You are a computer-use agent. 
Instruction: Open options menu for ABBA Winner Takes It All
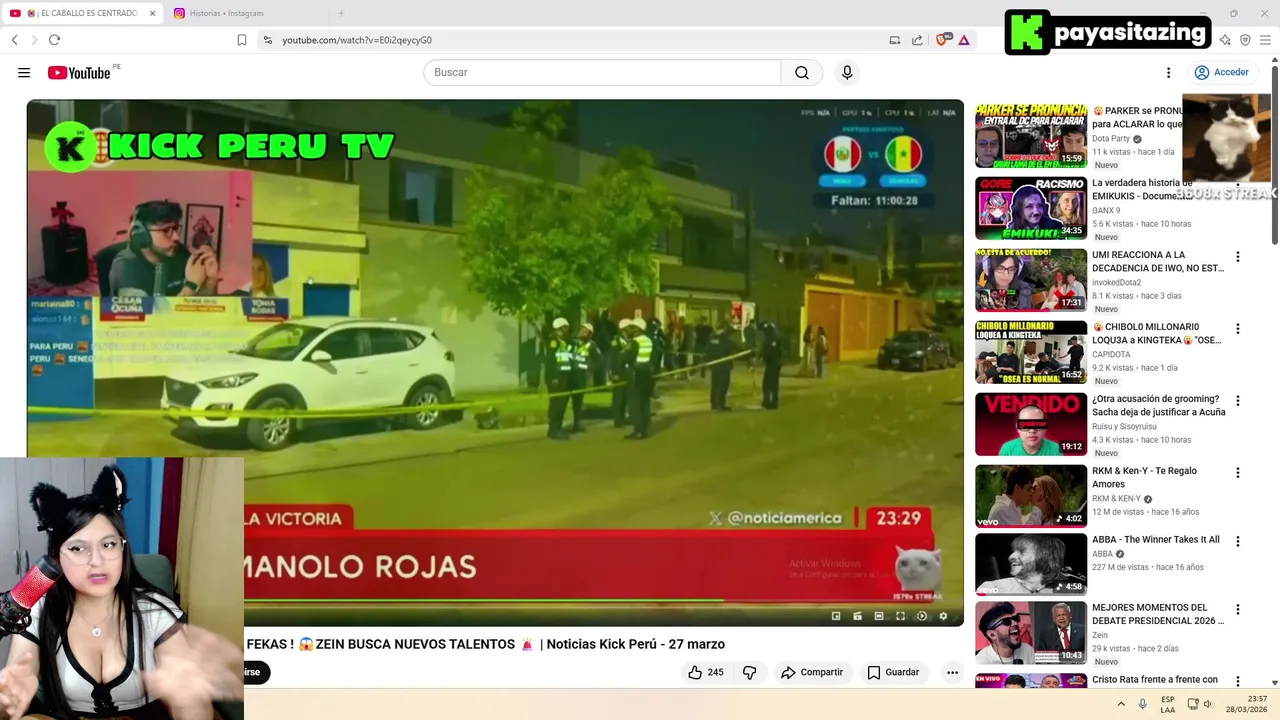tap(1237, 541)
